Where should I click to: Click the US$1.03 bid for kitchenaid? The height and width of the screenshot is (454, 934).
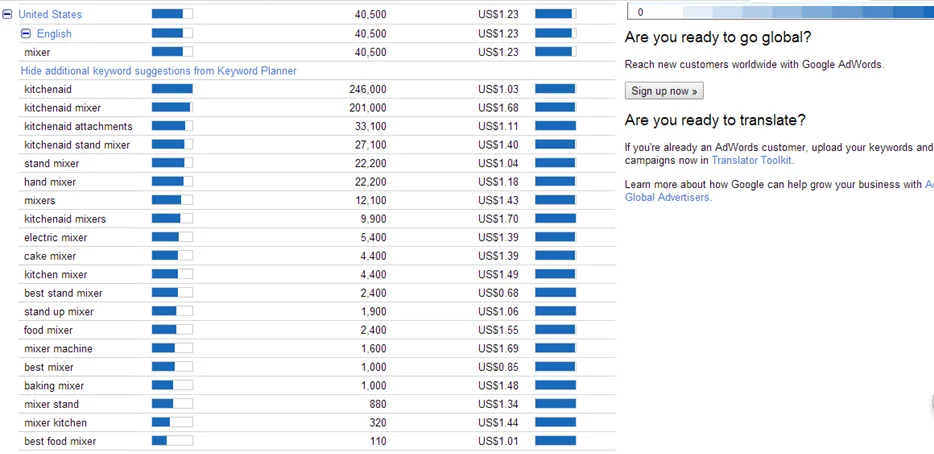click(498, 89)
